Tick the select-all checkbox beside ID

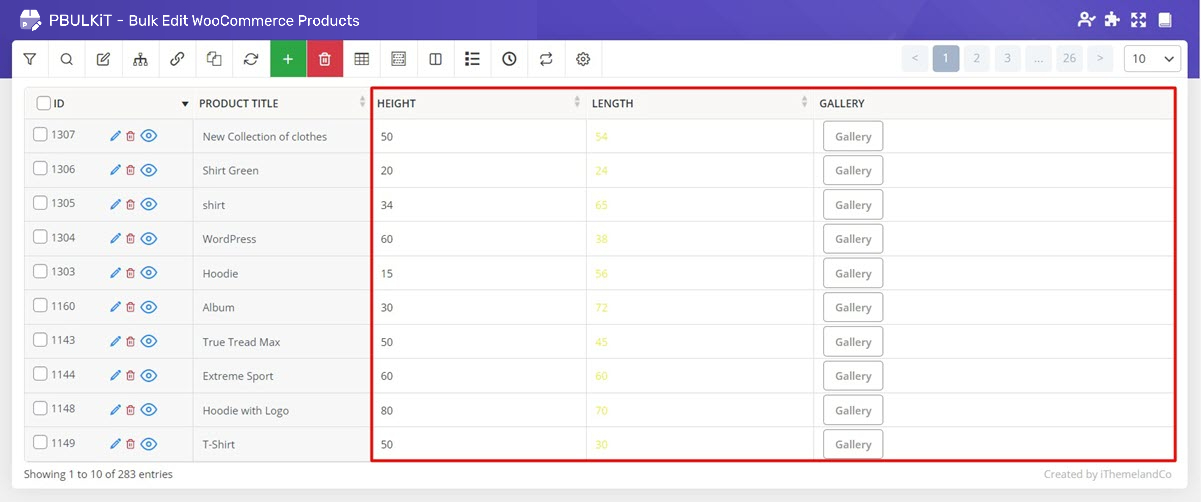pyautogui.click(x=44, y=103)
